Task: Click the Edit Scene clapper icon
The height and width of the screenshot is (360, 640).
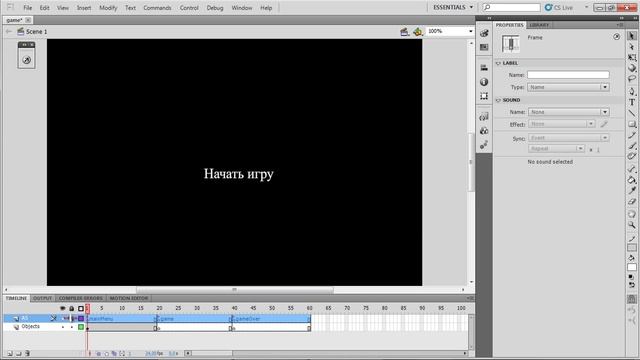Action: point(404,31)
